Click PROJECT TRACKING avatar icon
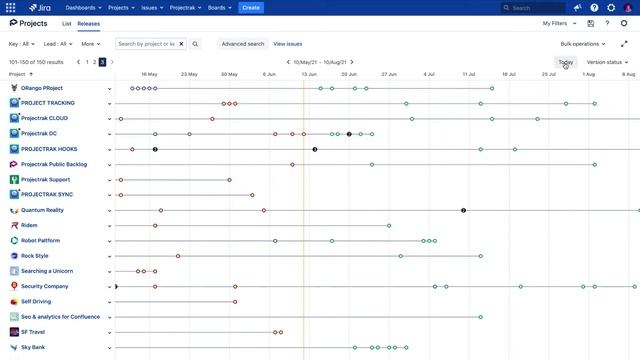Viewport: 640px width, 360px height. click(x=14, y=103)
